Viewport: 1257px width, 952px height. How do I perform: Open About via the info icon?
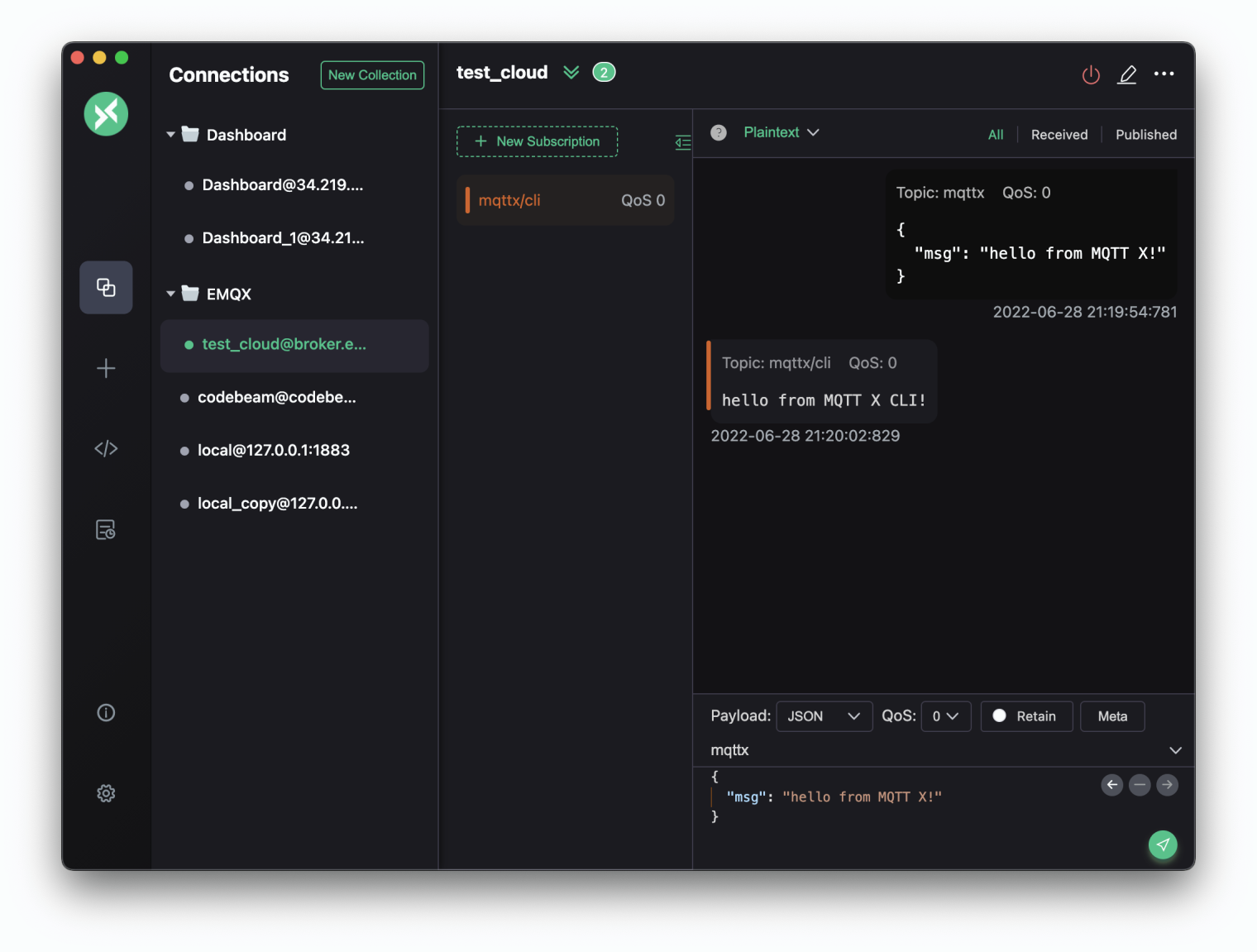click(x=106, y=712)
